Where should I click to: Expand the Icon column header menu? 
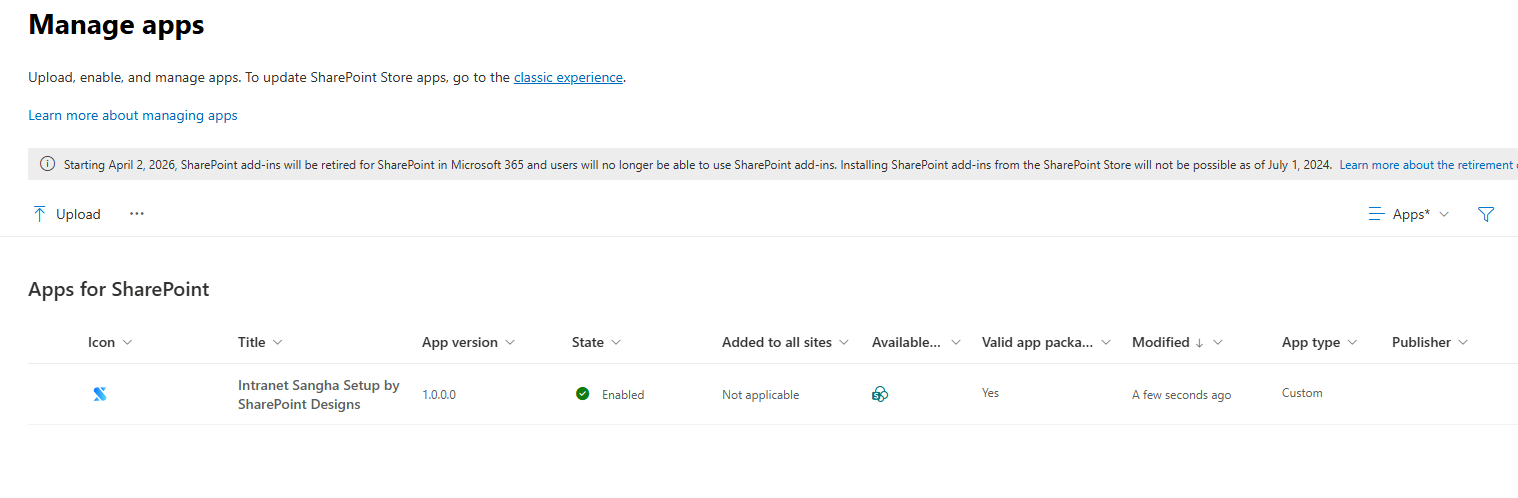(127, 343)
